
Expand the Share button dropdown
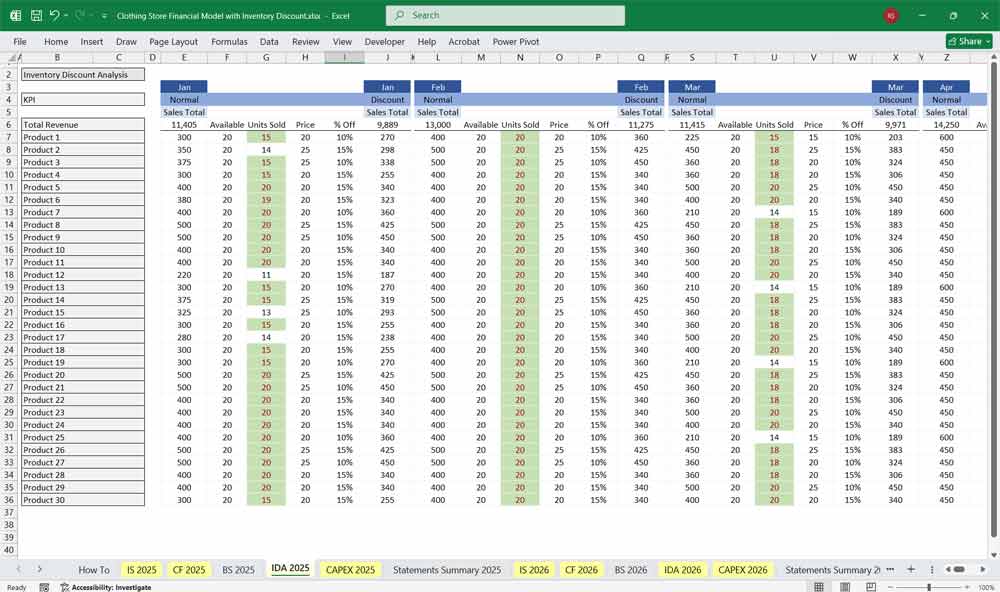click(x=987, y=41)
